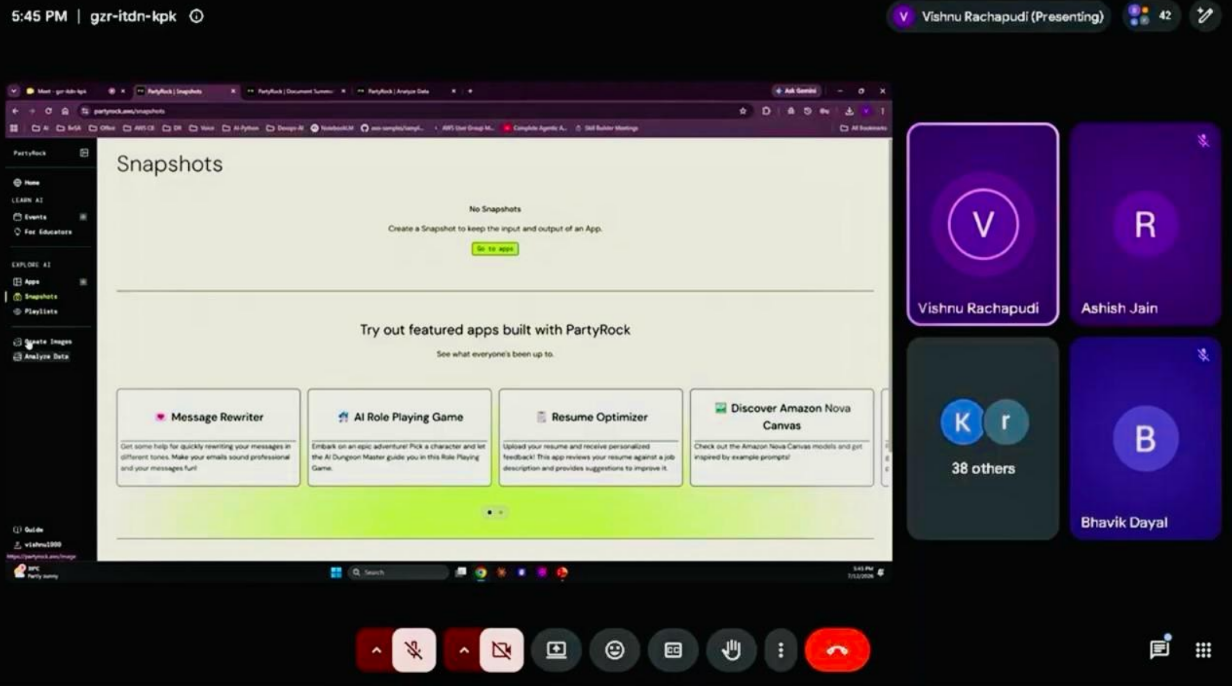Viewport: 1232px width, 686px height.
Task: Open vishnu1999 profile in sidebar
Action: [x=38, y=545]
